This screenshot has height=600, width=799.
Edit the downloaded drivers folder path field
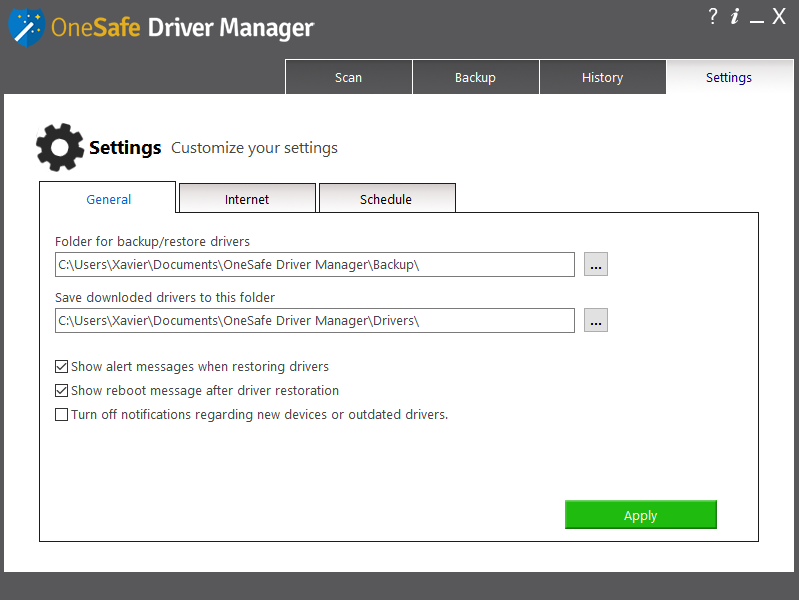tap(315, 321)
